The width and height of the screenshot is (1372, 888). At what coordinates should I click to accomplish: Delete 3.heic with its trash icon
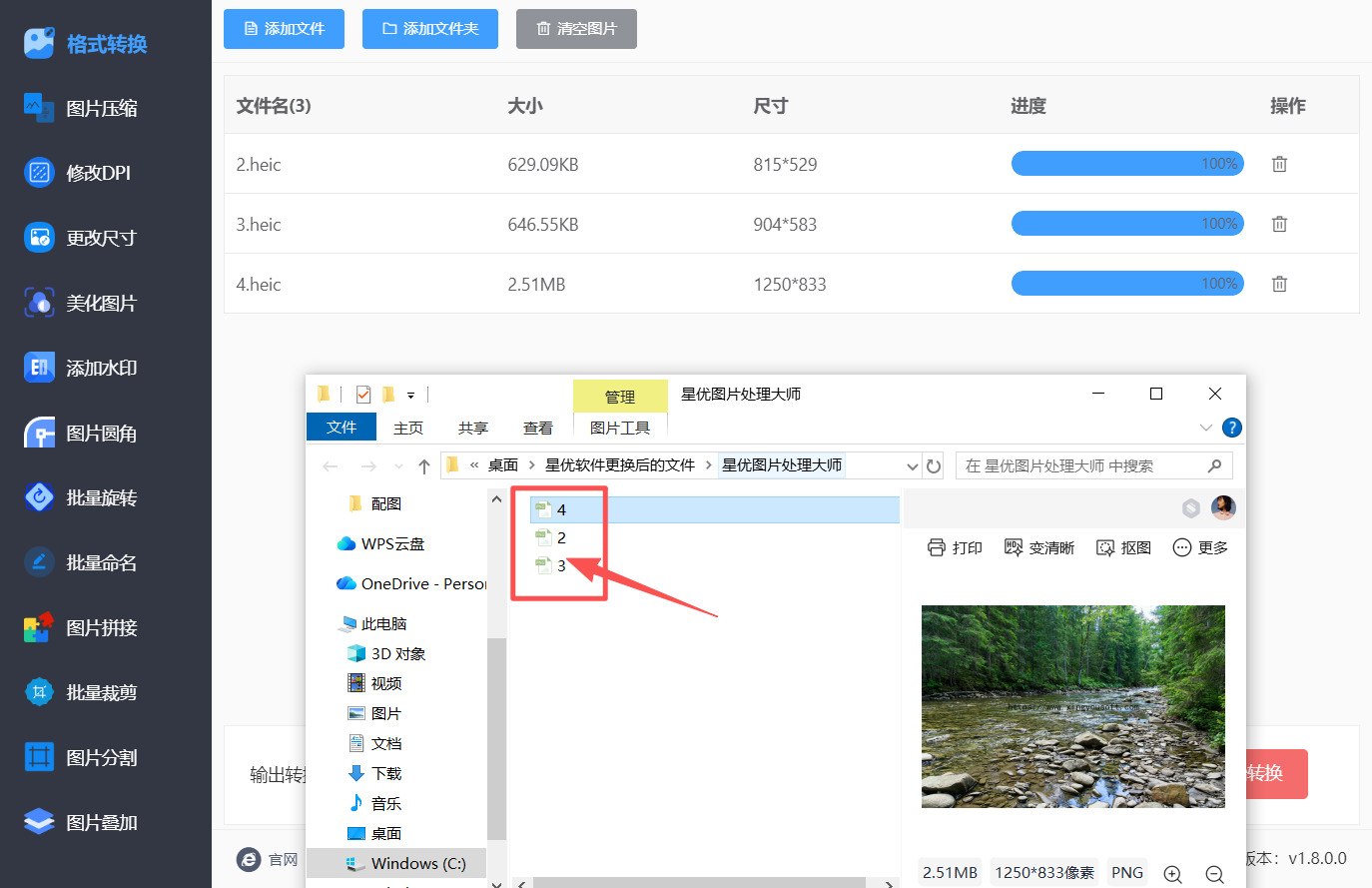[1279, 224]
